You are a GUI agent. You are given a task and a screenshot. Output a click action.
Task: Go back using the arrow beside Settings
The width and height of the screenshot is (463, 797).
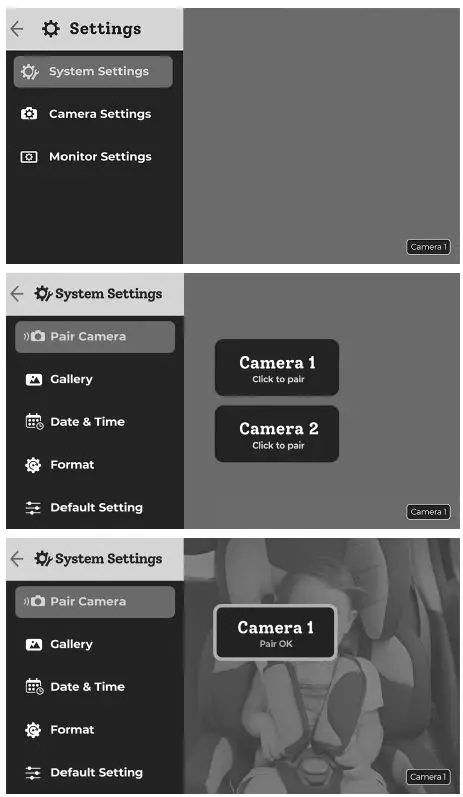(17, 29)
